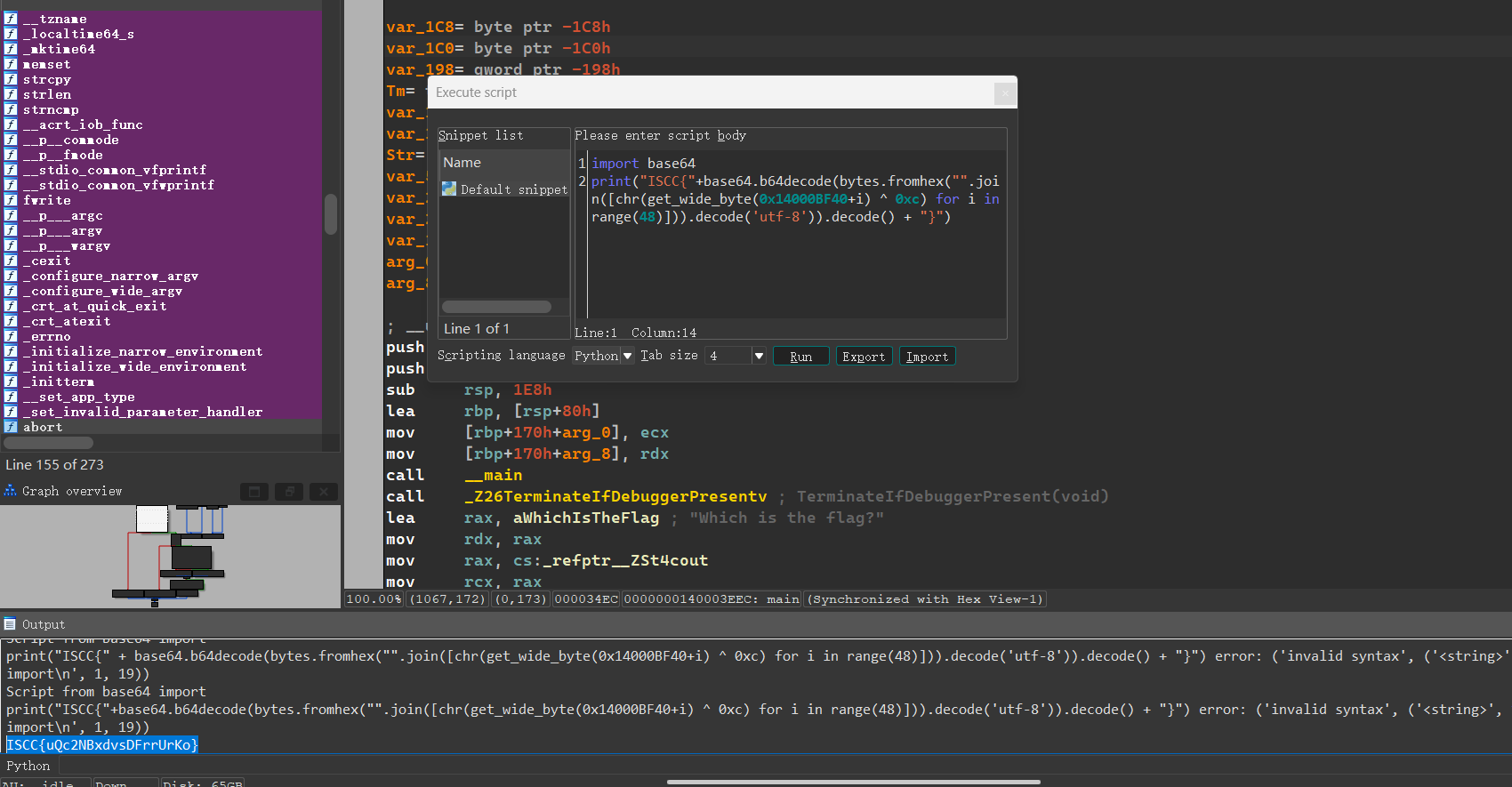
Task: Click the 000034EC offset status field
Action: pos(585,599)
